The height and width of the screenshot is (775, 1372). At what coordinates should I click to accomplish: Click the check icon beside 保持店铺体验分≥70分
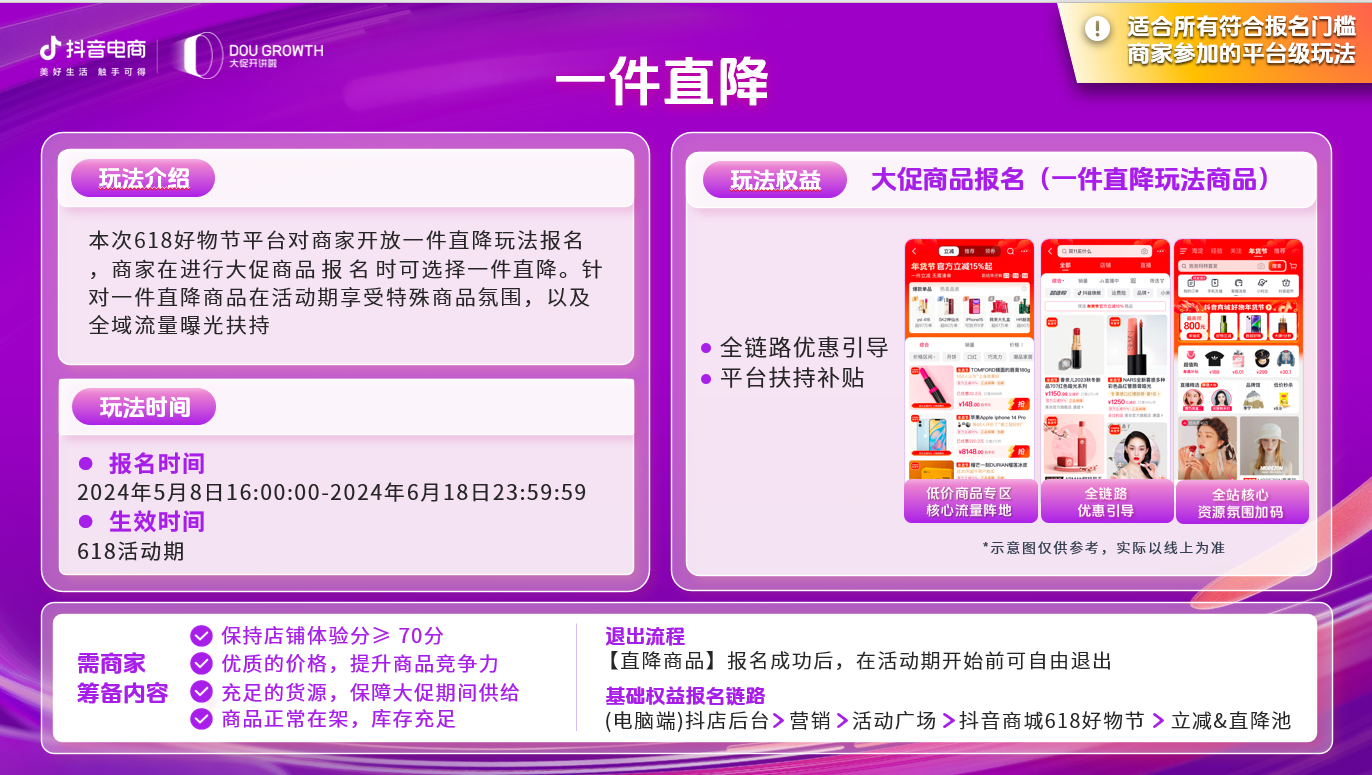point(201,636)
